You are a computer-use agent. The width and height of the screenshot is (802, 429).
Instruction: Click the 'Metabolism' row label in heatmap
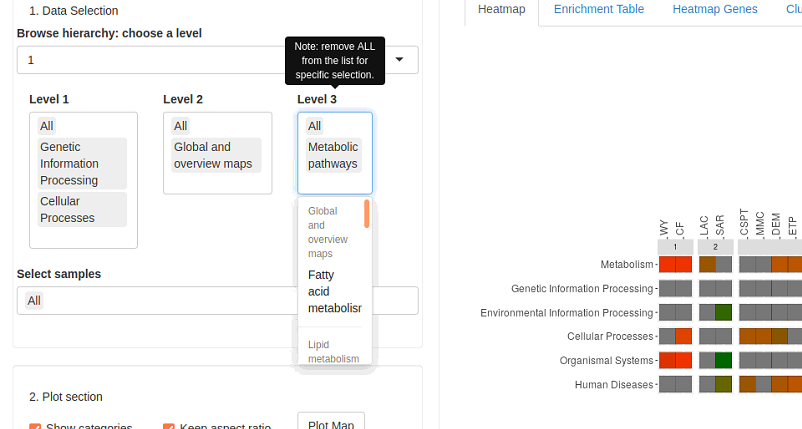click(x=627, y=264)
